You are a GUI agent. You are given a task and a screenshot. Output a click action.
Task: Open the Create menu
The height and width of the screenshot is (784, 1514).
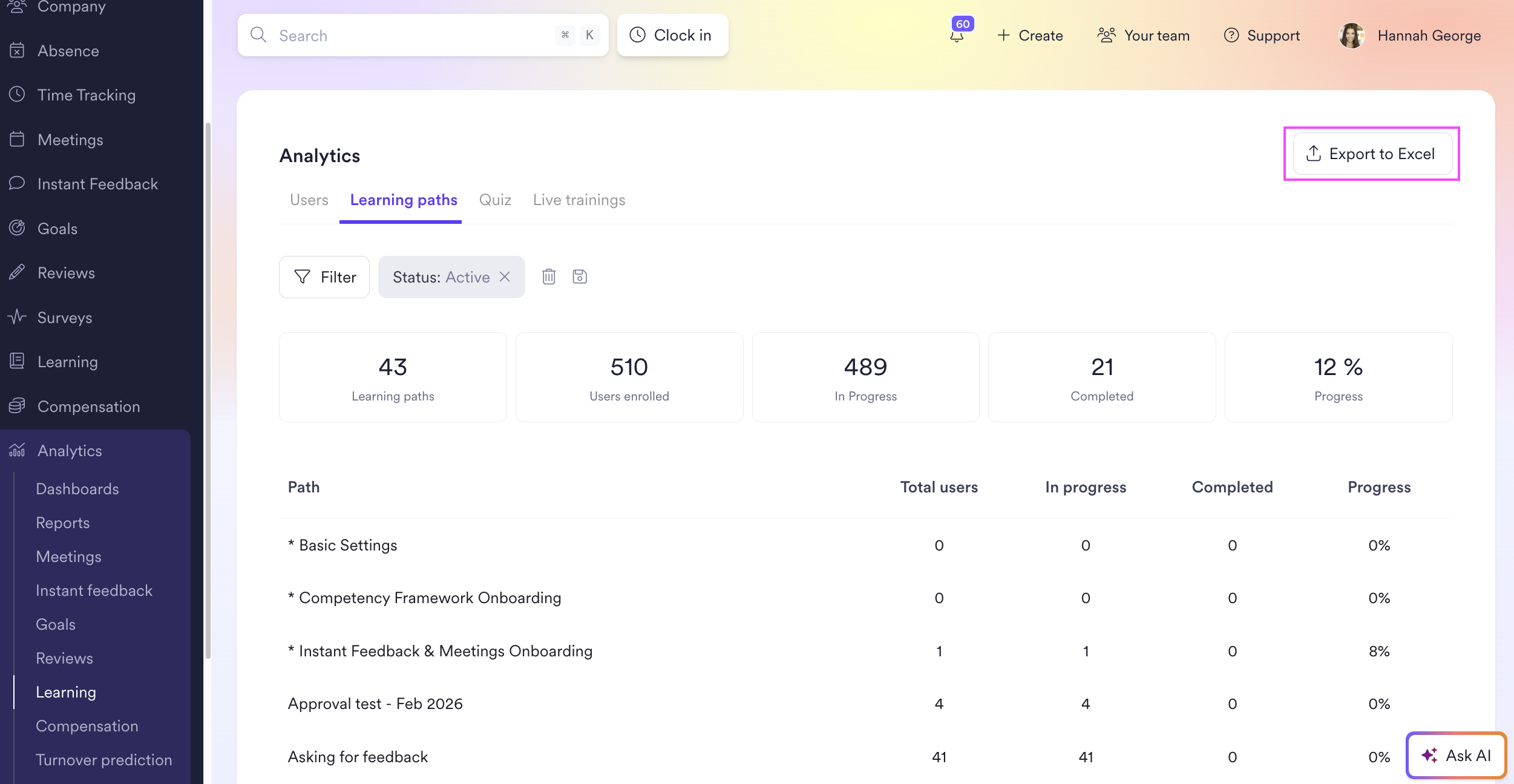click(x=1030, y=36)
